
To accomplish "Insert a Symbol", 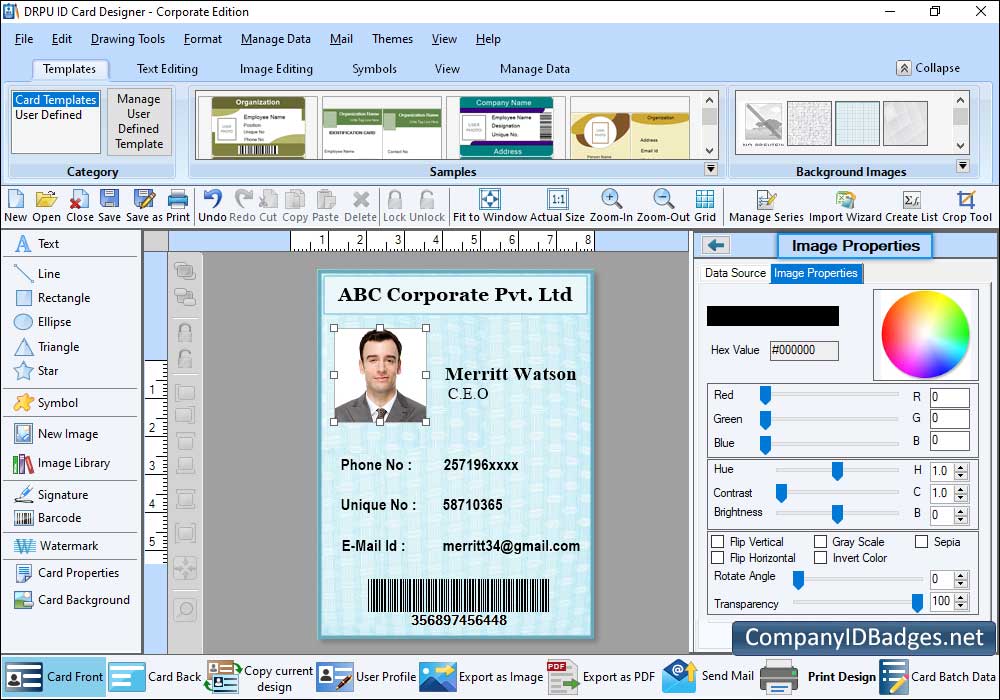I will (x=45, y=402).
